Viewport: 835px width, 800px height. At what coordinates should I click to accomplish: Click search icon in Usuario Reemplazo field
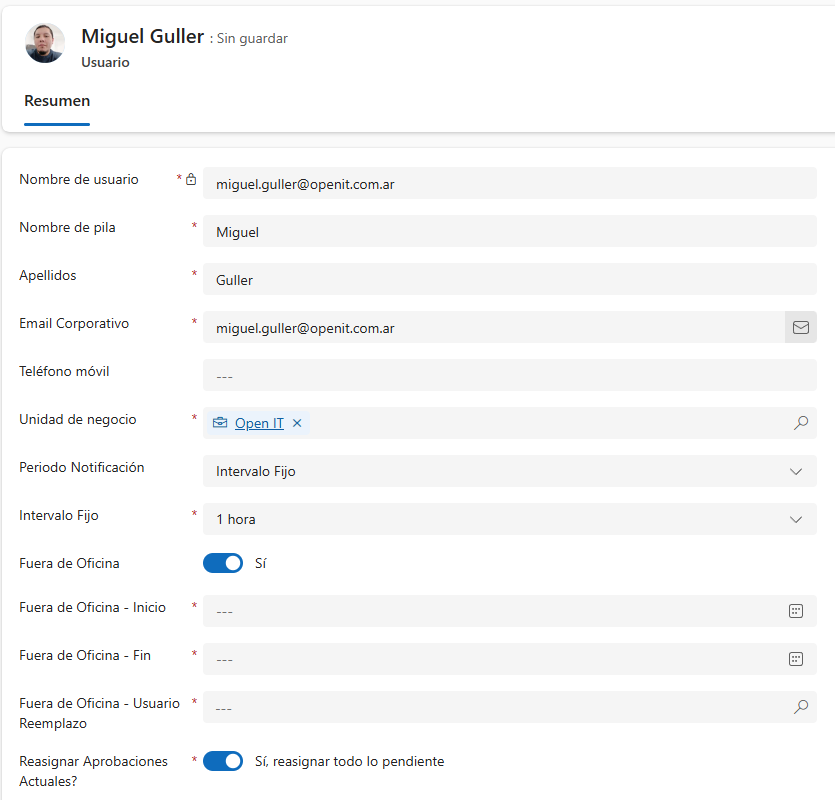(x=800, y=707)
